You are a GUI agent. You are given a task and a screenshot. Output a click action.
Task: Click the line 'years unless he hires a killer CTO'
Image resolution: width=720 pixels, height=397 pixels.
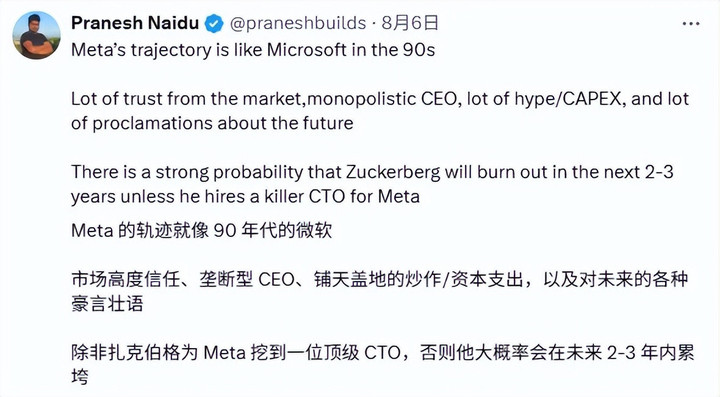[245, 197]
